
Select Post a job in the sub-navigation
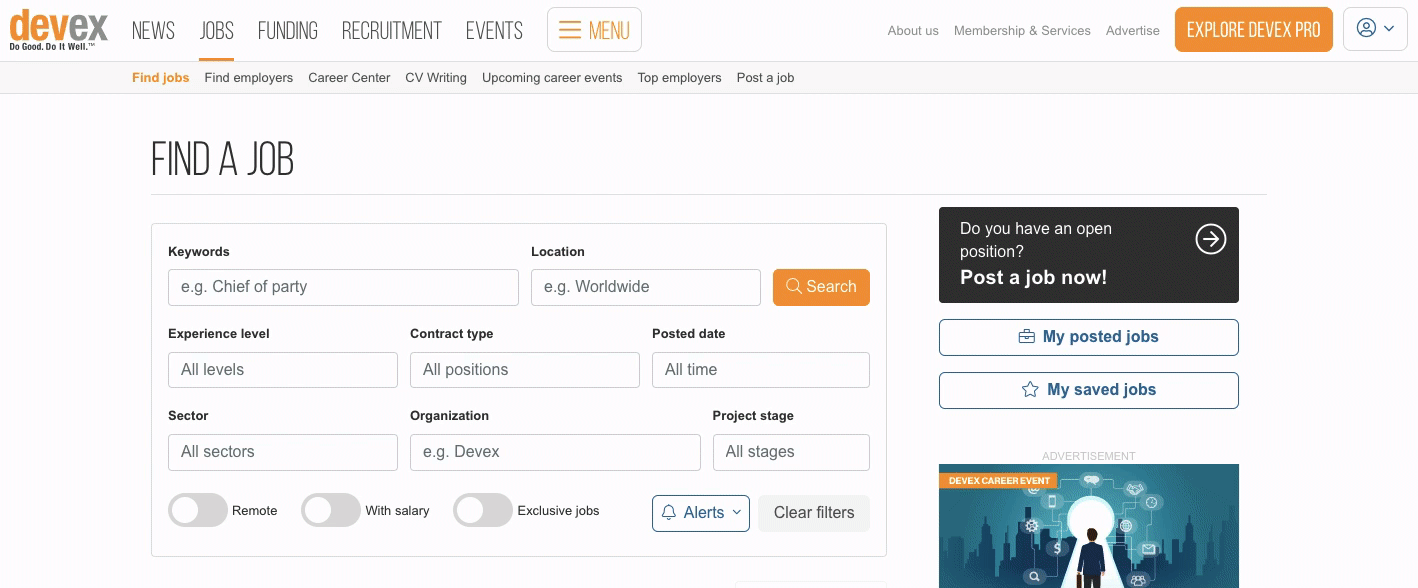[766, 78]
